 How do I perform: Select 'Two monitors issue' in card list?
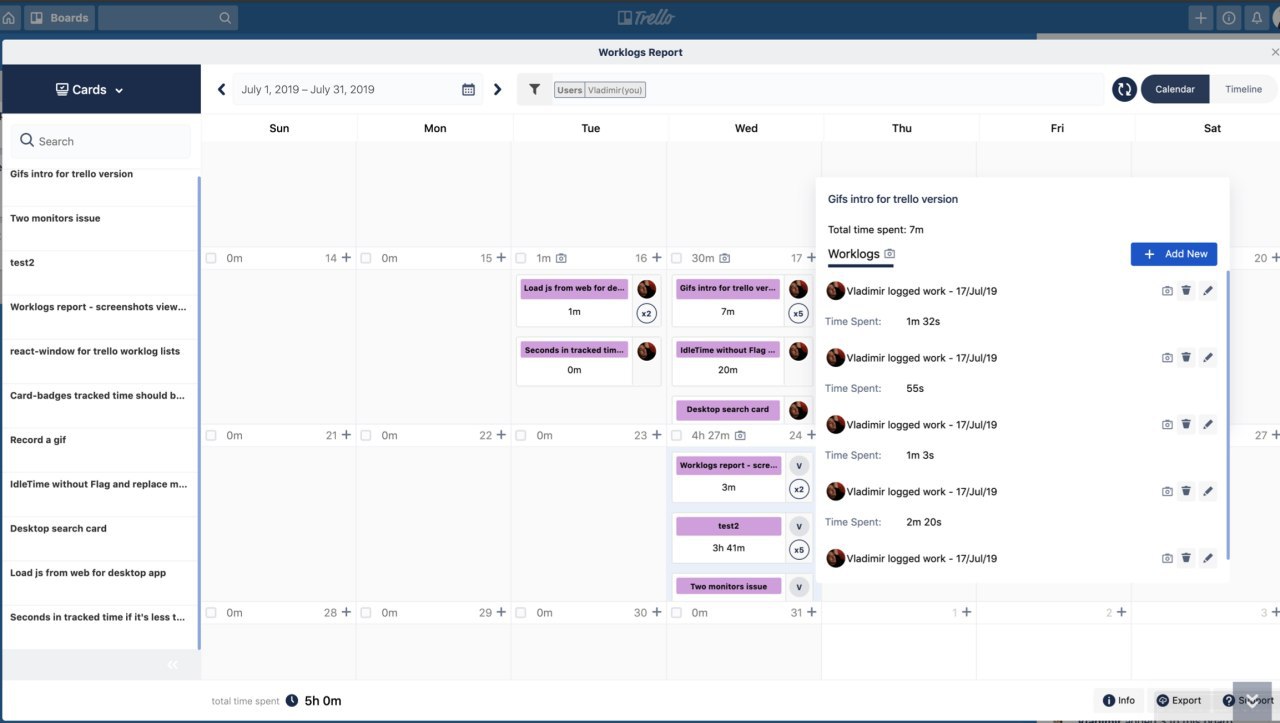point(55,218)
